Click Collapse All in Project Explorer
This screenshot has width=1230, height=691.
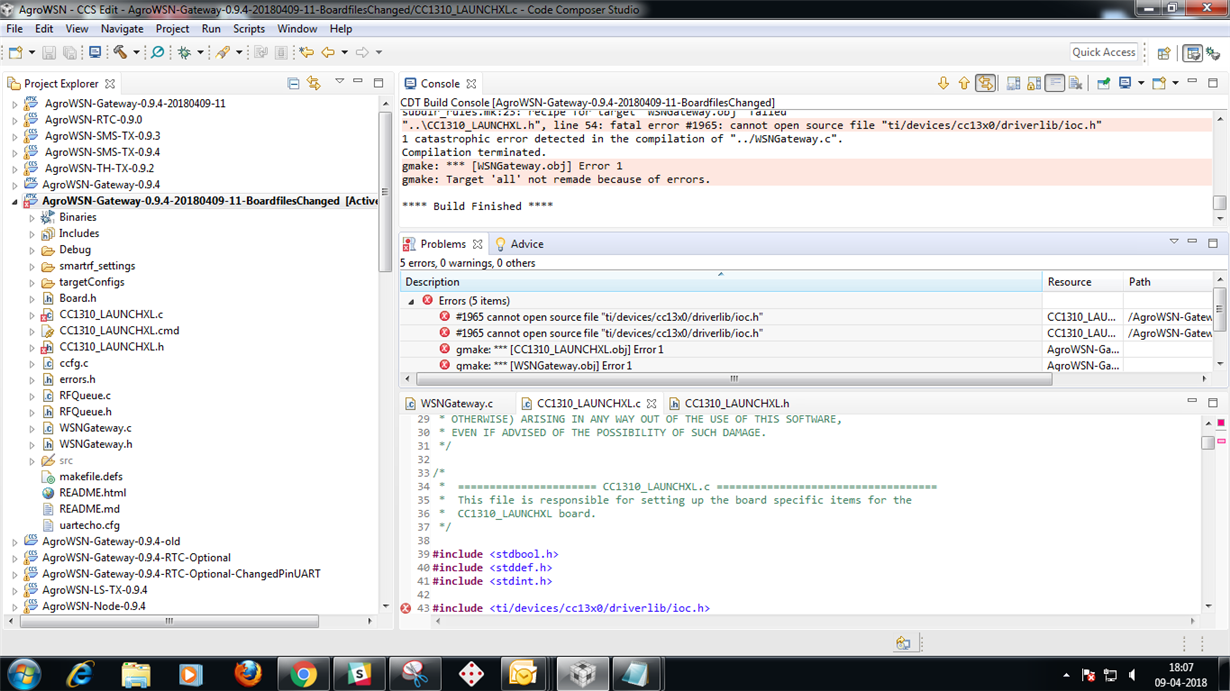click(293, 84)
